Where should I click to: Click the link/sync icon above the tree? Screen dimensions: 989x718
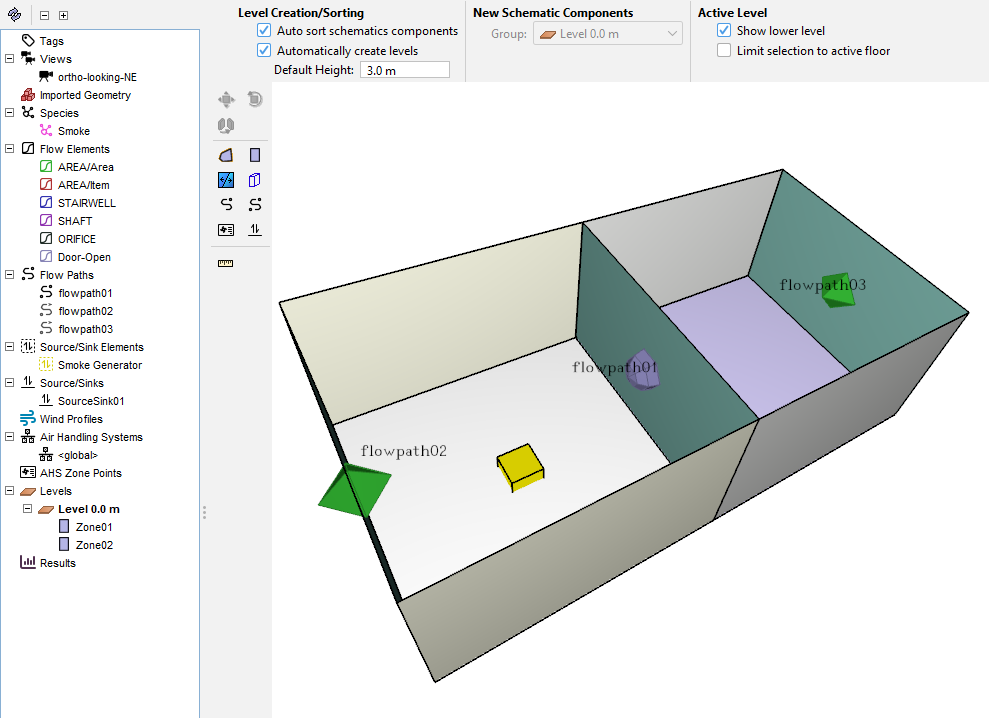[x=14, y=15]
